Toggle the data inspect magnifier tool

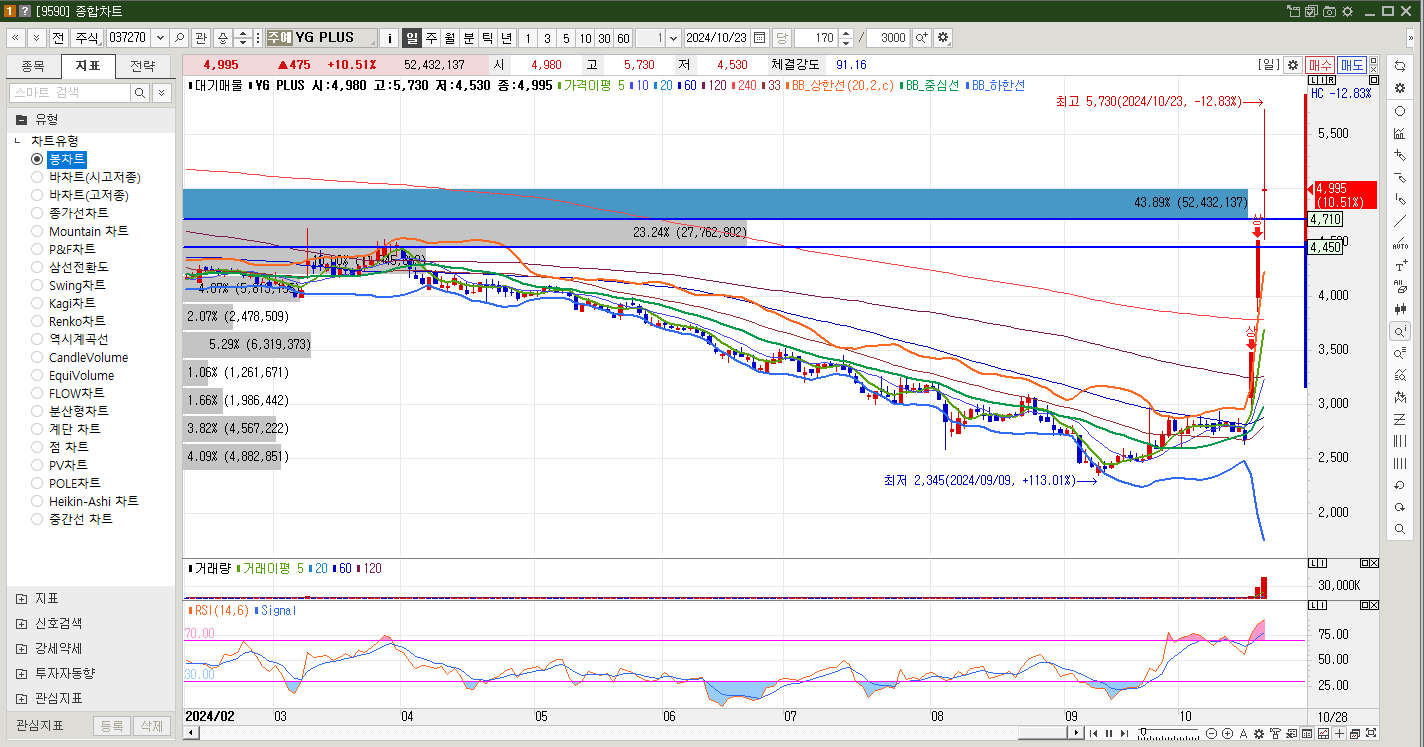(x=1400, y=331)
